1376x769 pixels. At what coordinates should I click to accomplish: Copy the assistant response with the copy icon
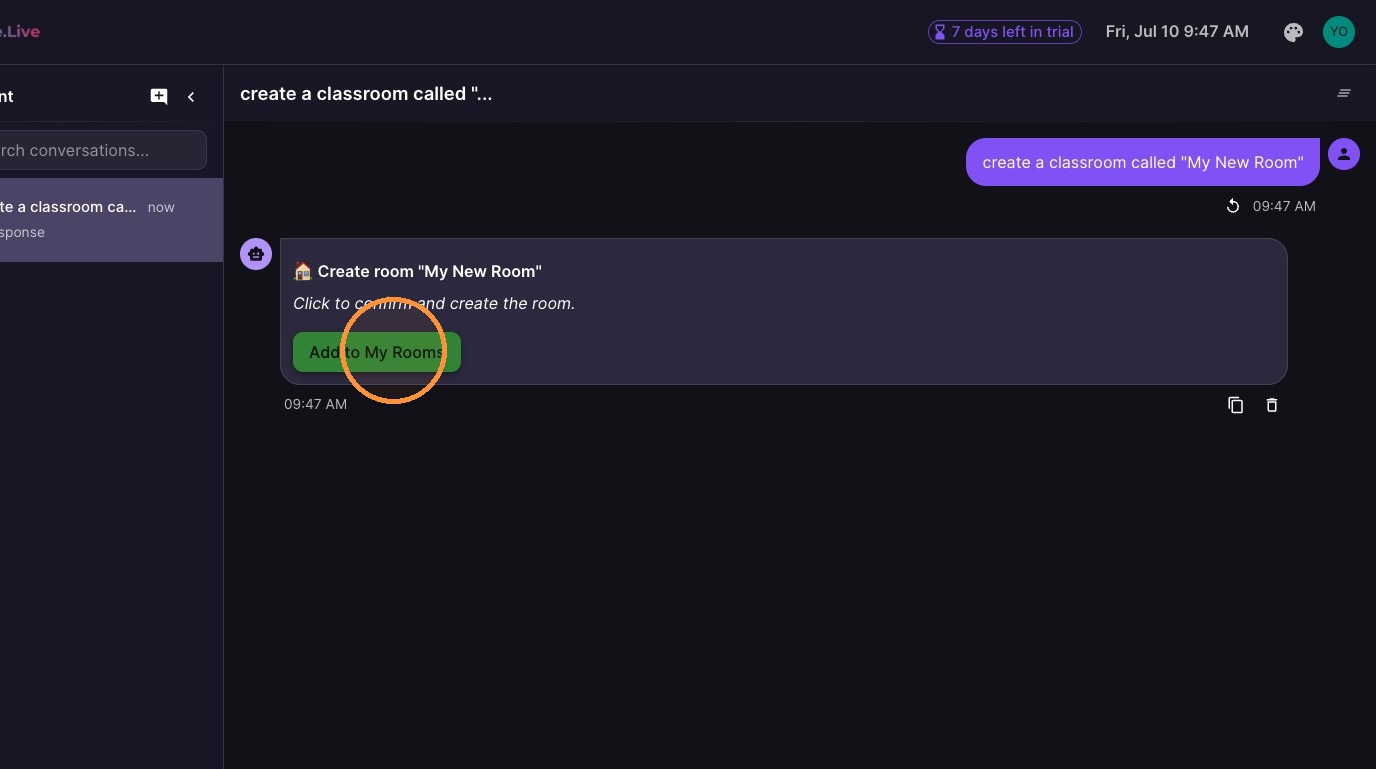pos(1236,405)
